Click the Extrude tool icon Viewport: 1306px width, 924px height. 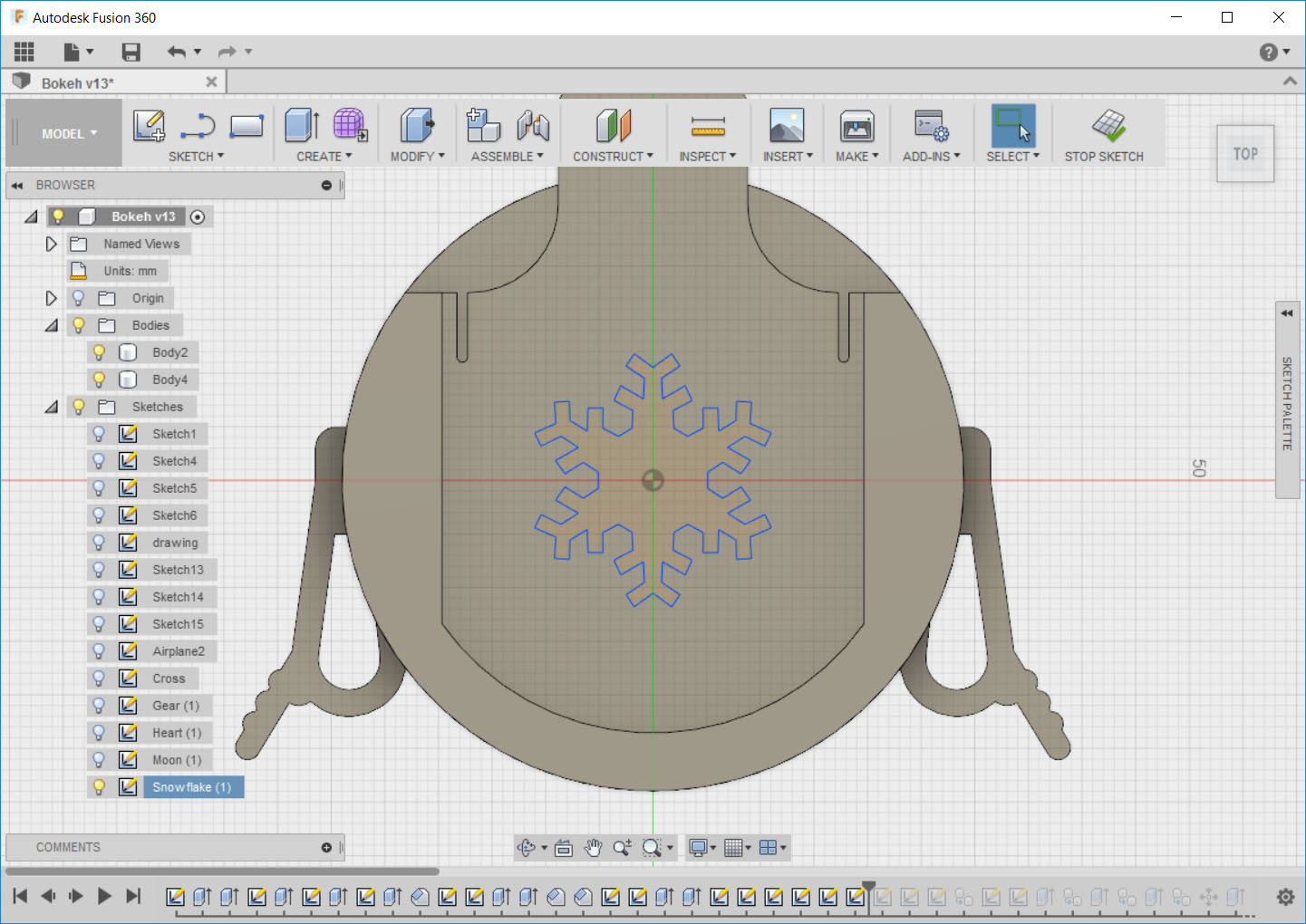(302, 125)
